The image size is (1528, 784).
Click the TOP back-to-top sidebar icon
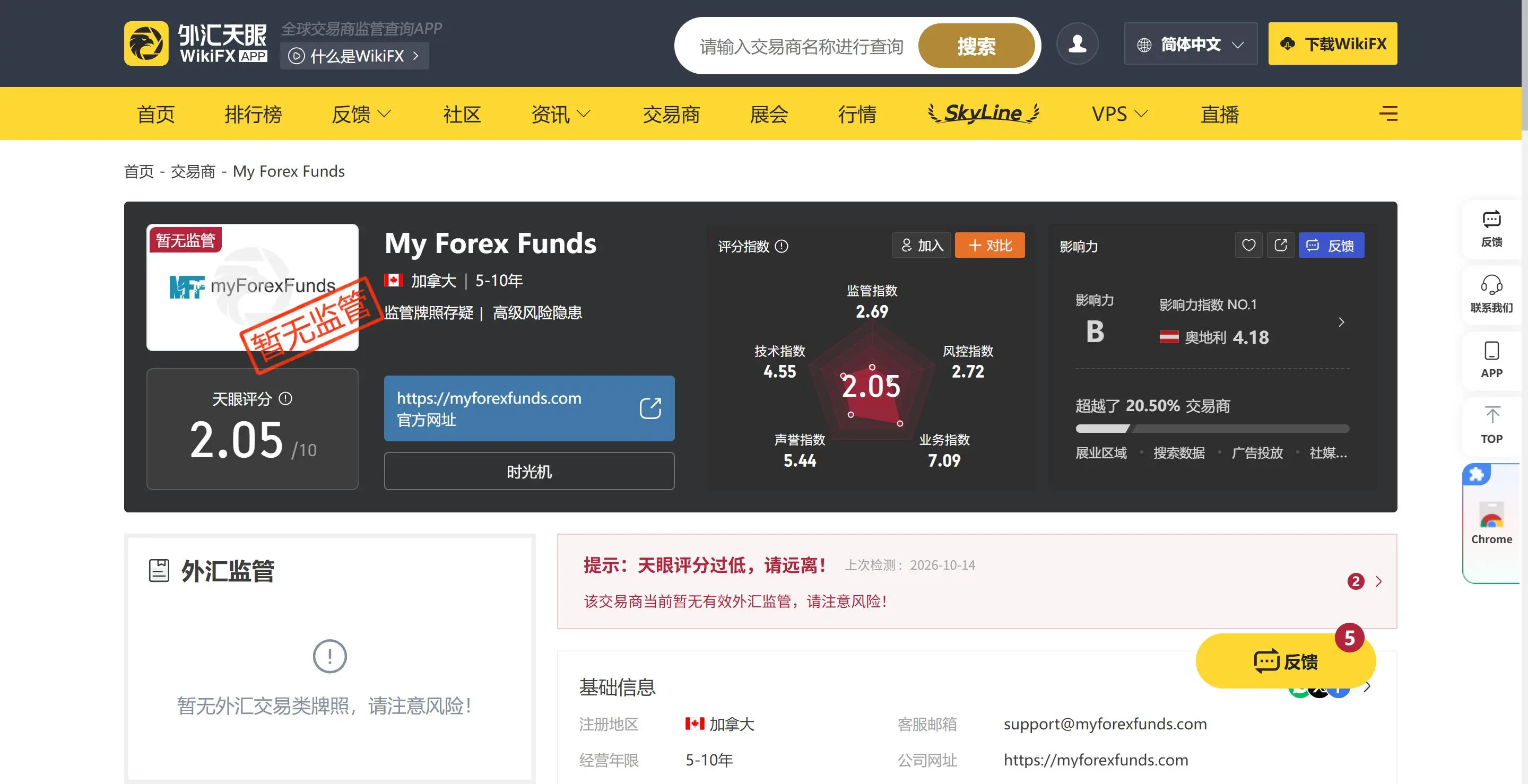[1491, 425]
